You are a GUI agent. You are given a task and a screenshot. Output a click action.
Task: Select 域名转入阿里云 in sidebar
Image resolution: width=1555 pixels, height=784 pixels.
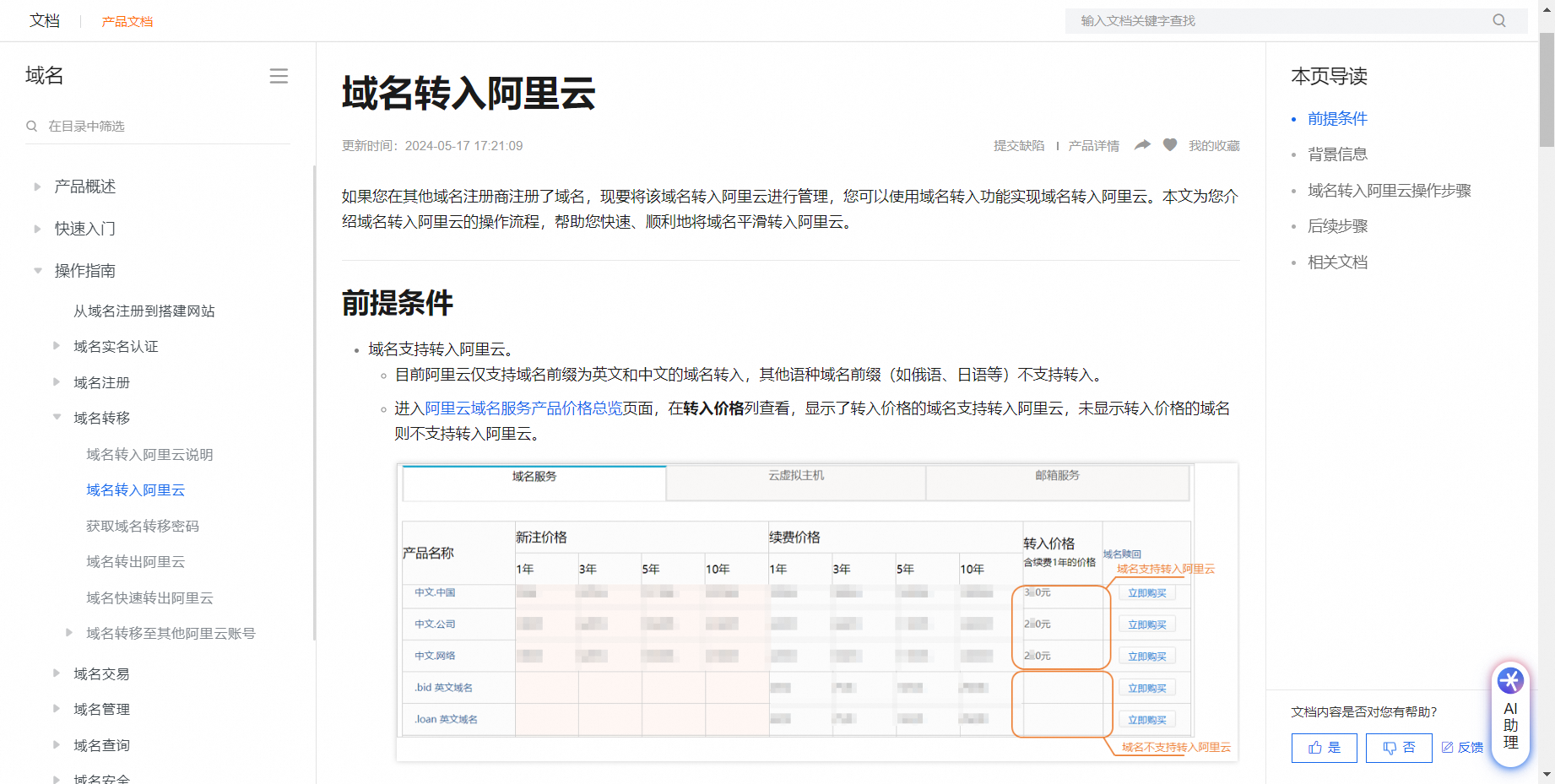tap(135, 490)
